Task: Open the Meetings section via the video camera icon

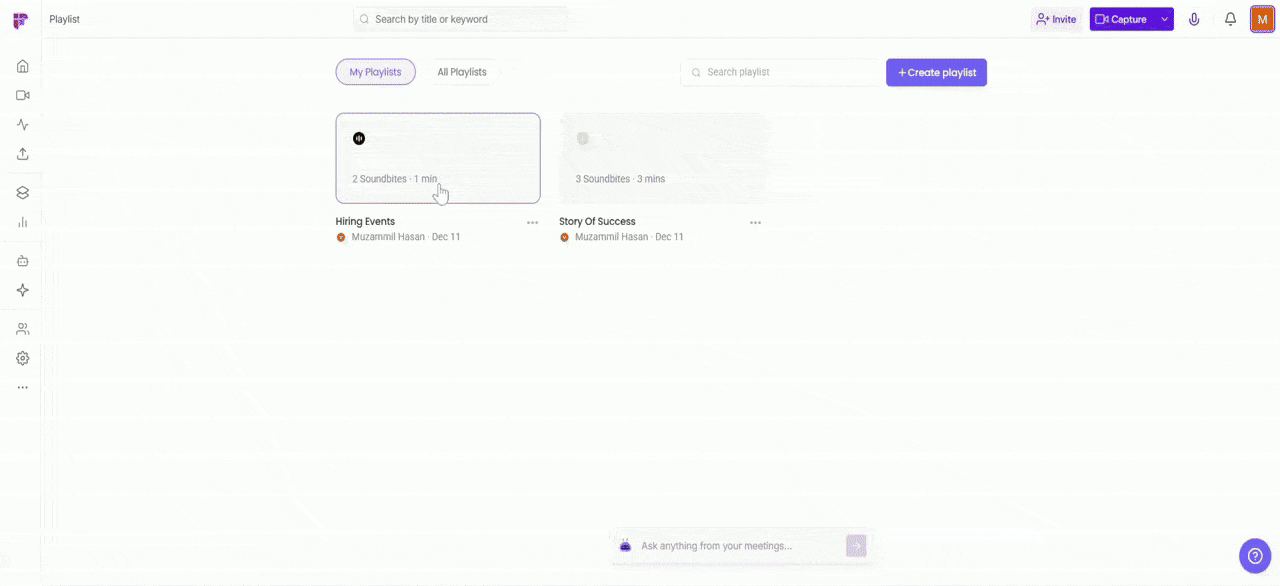Action: click(x=22, y=95)
